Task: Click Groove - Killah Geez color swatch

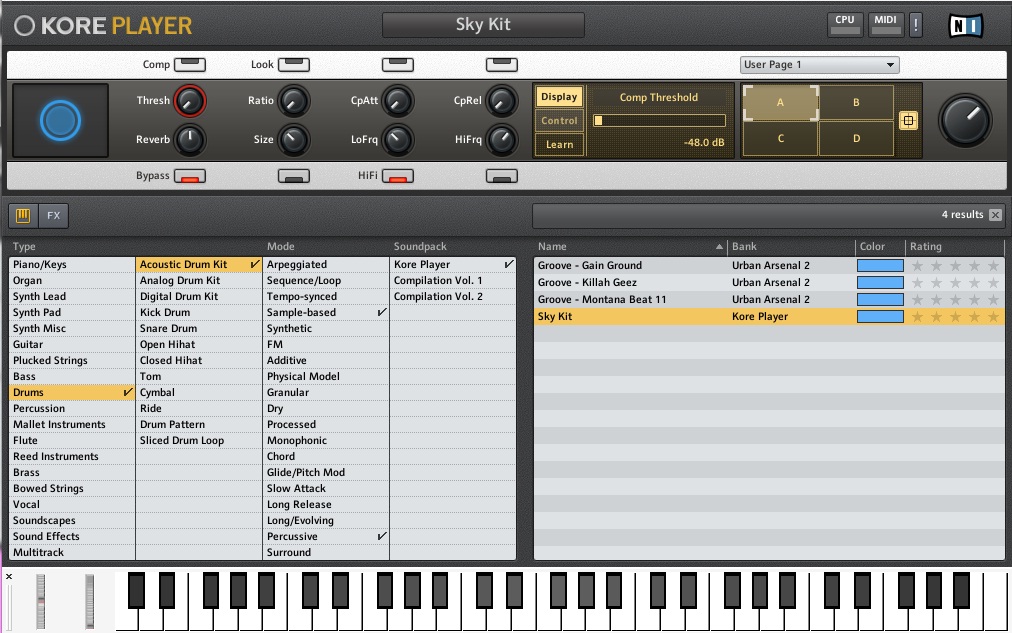Action: 880,283
